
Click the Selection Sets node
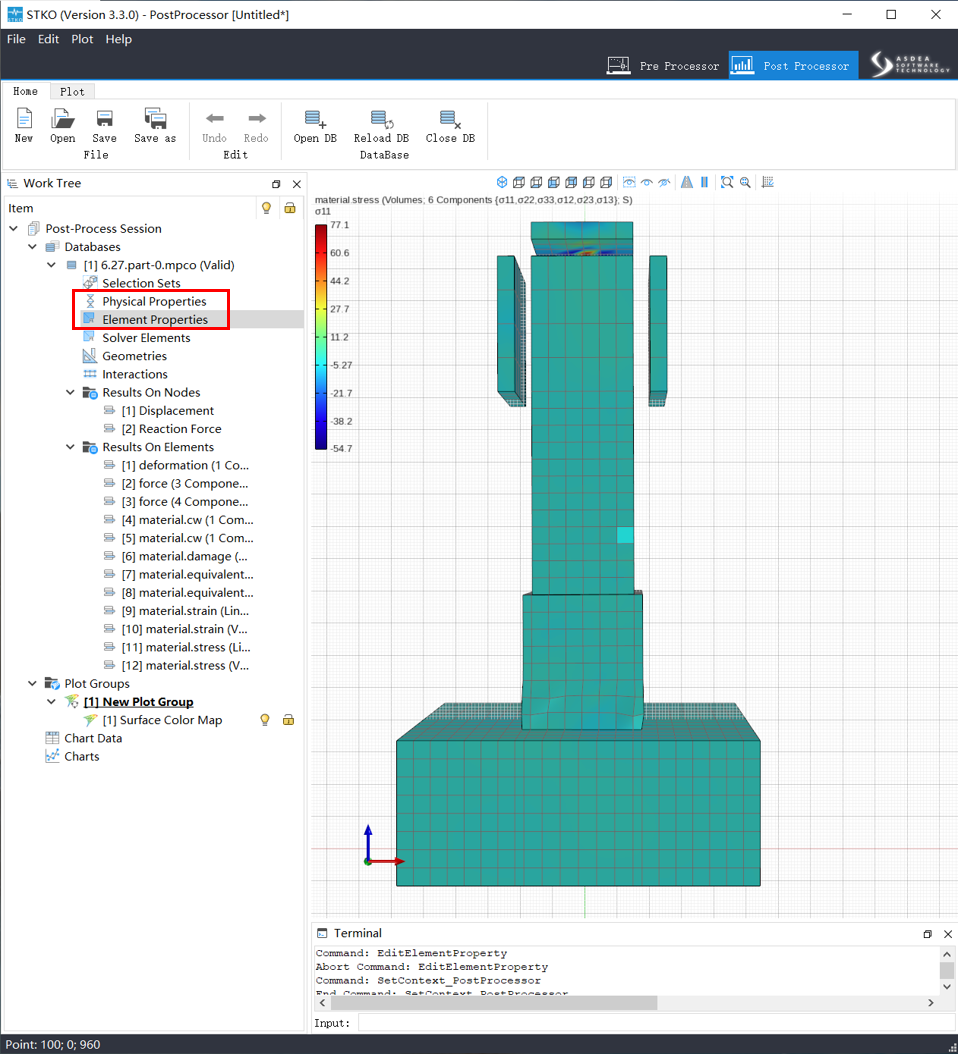[141, 283]
